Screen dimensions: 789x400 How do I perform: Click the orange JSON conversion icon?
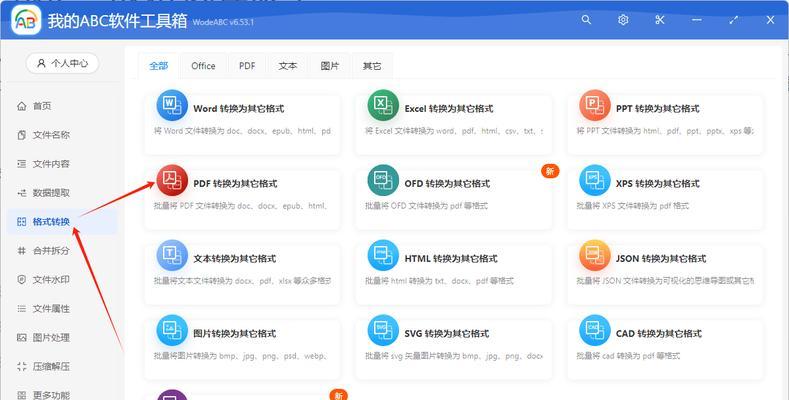coord(595,255)
